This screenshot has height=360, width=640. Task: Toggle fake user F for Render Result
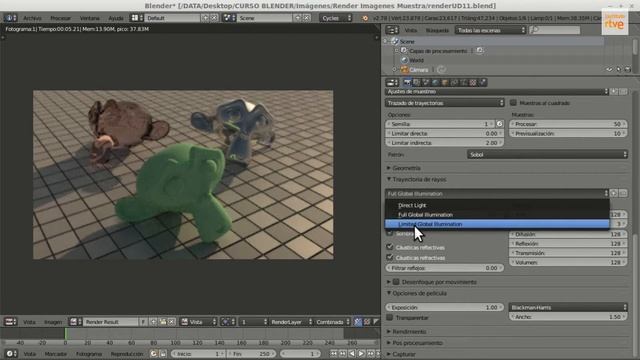[x=143, y=322]
